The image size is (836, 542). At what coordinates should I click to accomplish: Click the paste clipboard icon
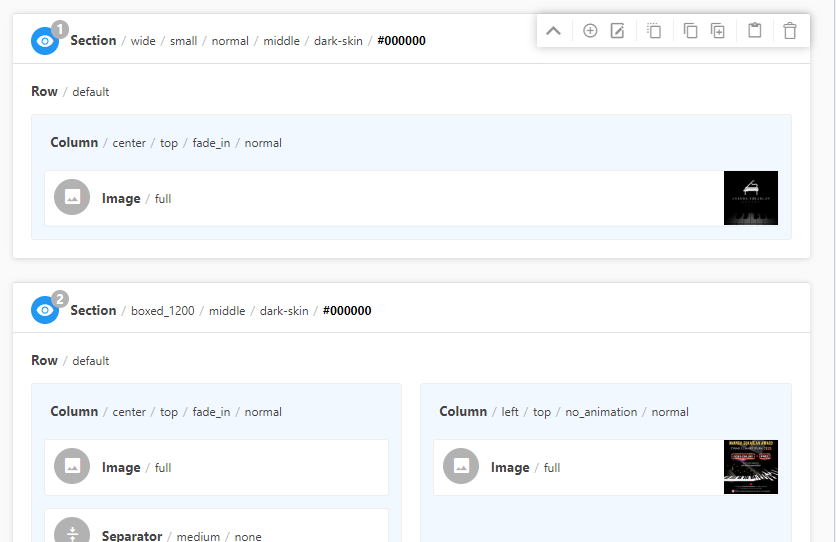pos(755,31)
